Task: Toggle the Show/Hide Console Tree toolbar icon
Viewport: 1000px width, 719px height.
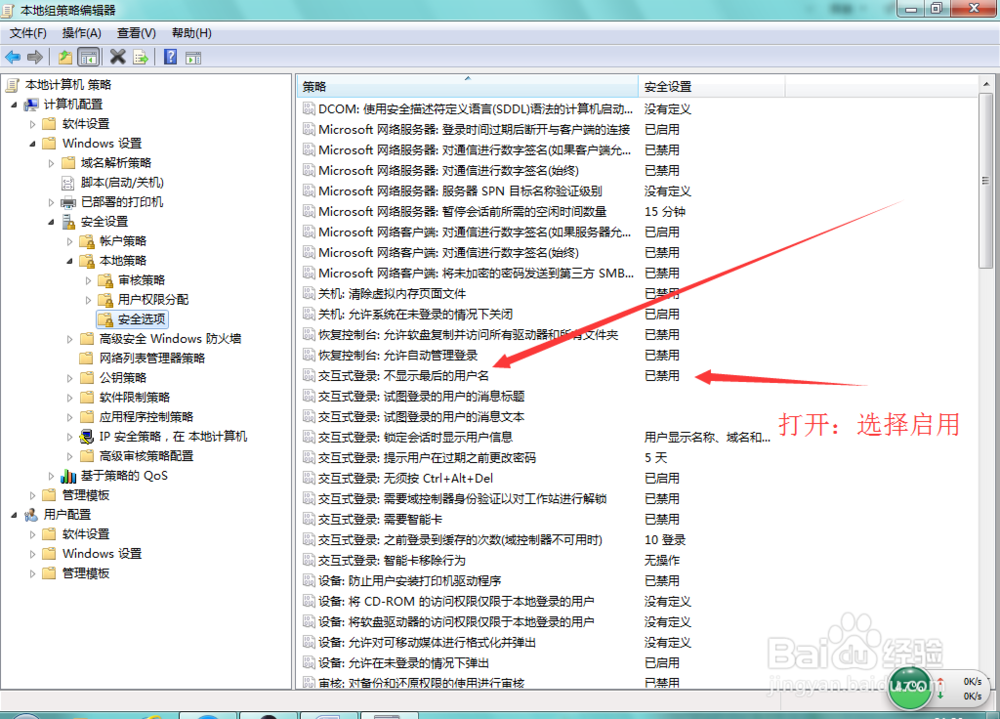Action: pos(88,57)
